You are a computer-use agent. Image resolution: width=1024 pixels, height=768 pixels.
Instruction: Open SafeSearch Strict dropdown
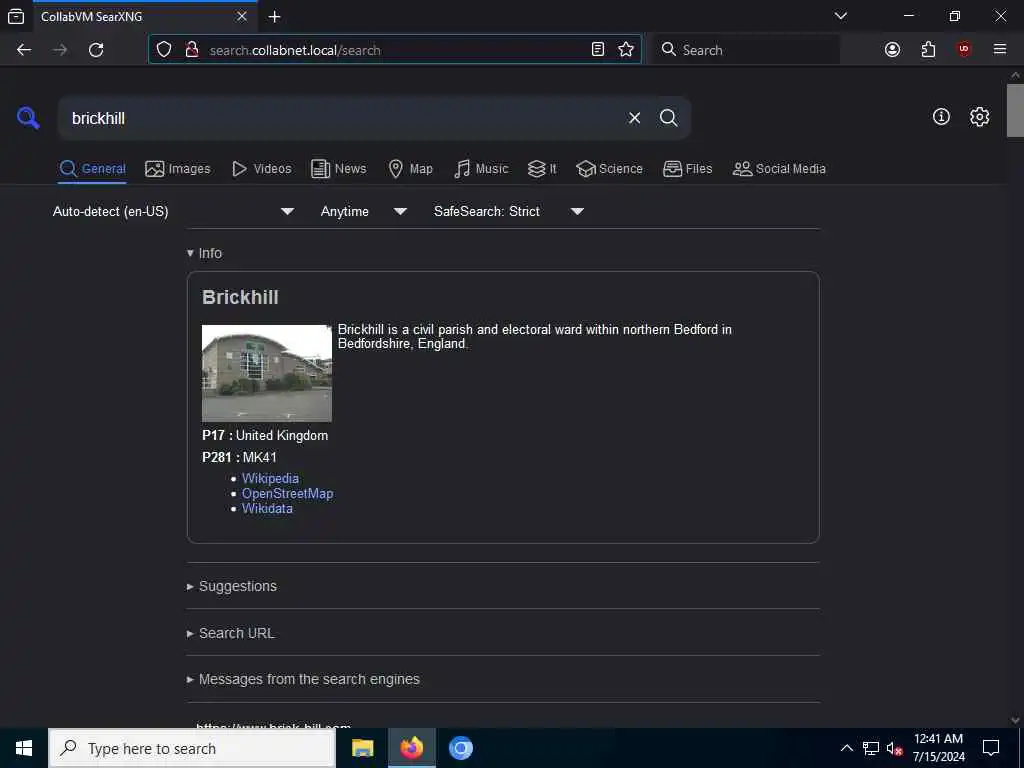pyautogui.click(x=509, y=212)
